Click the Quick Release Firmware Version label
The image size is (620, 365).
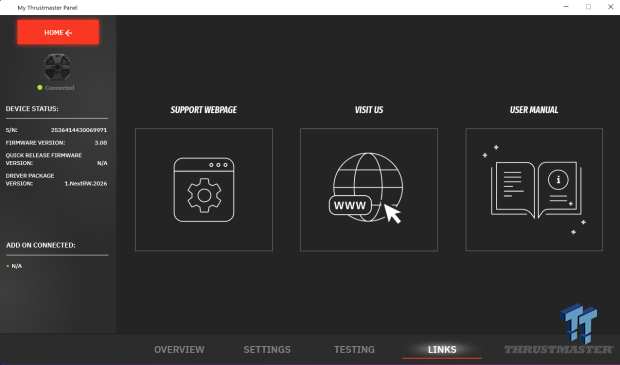(44, 159)
